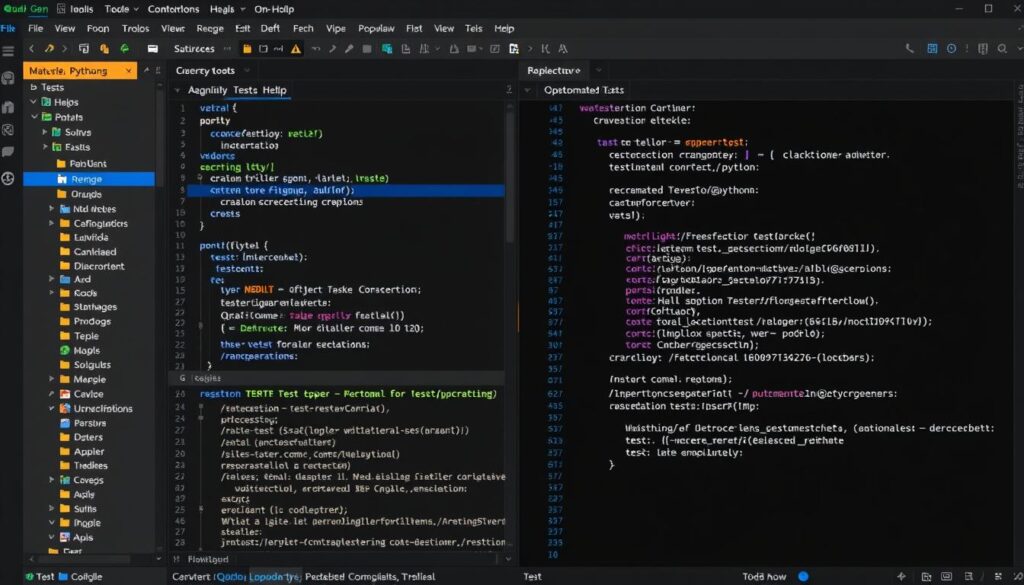1024x585 pixels.
Task: Click Coilglle in the status bar
Action: pyautogui.click(x=86, y=577)
